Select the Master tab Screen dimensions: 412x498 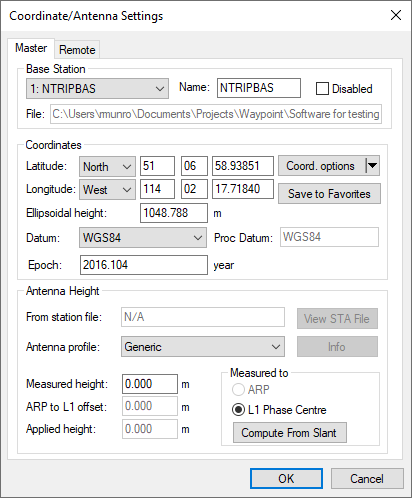(31, 48)
